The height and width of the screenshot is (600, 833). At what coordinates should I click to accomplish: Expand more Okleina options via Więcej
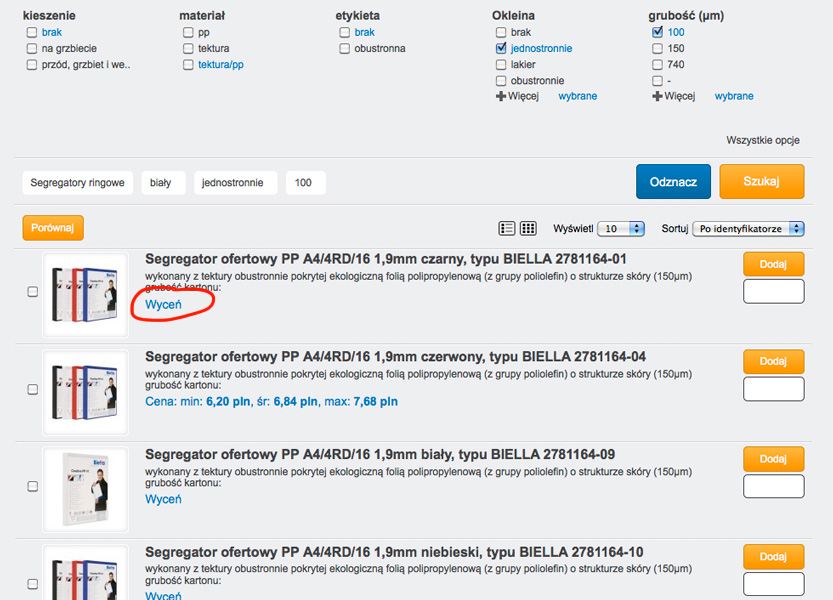click(523, 96)
